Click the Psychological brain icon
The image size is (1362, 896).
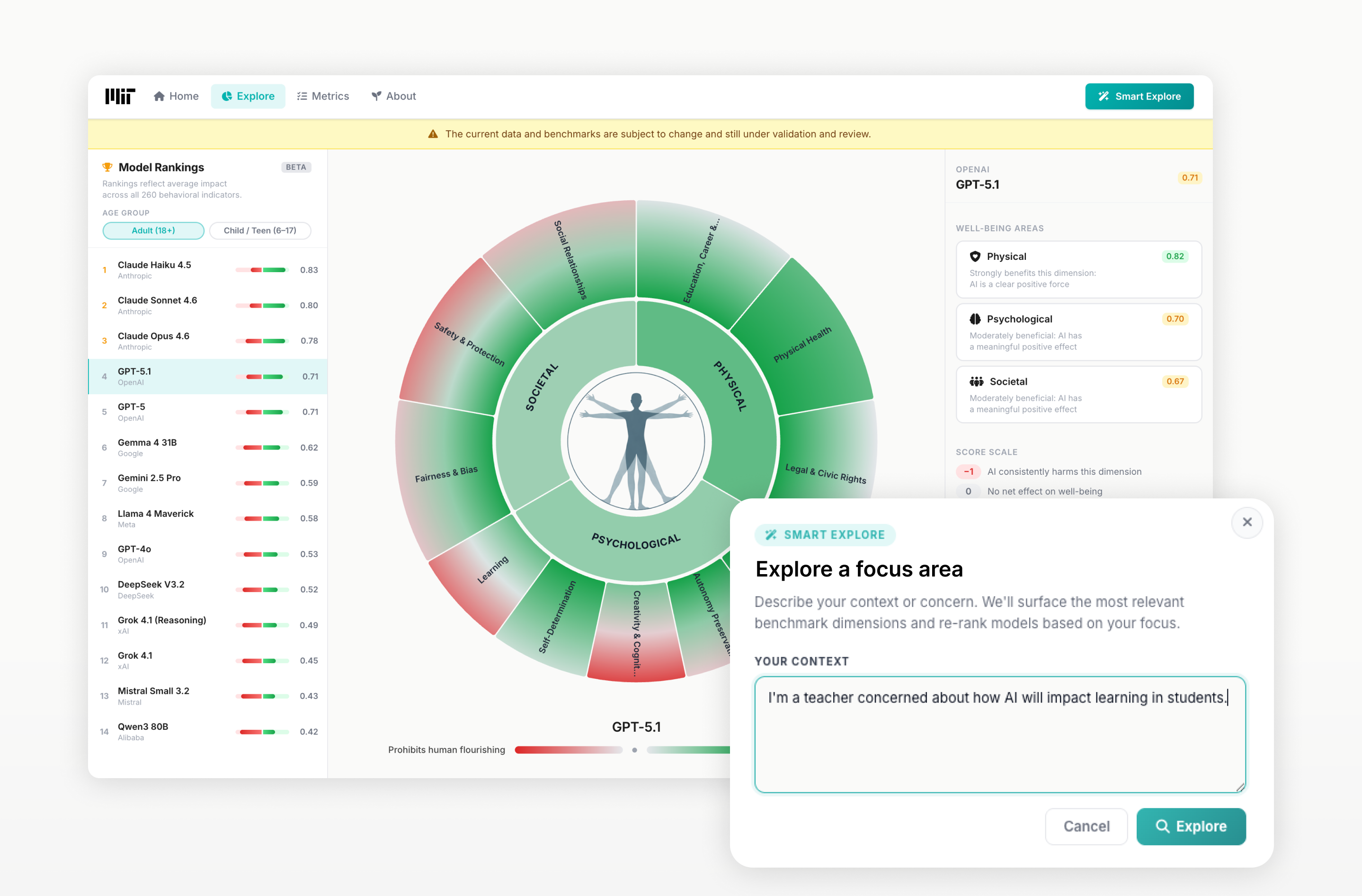pyautogui.click(x=975, y=319)
